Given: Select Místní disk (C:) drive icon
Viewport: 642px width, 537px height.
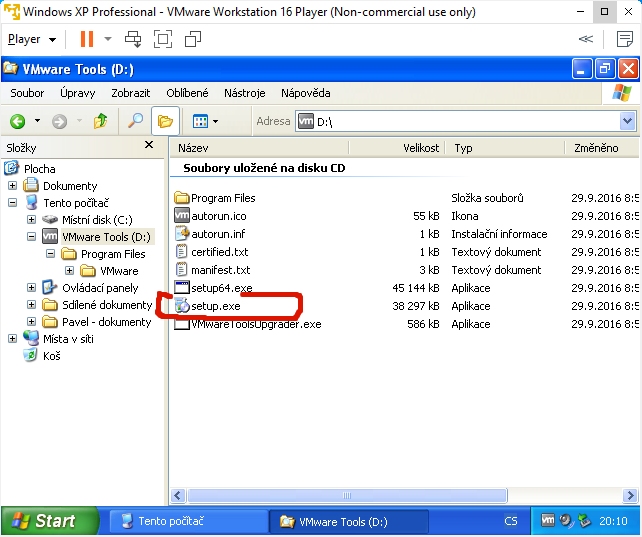Looking at the screenshot, I should click(50, 219).
